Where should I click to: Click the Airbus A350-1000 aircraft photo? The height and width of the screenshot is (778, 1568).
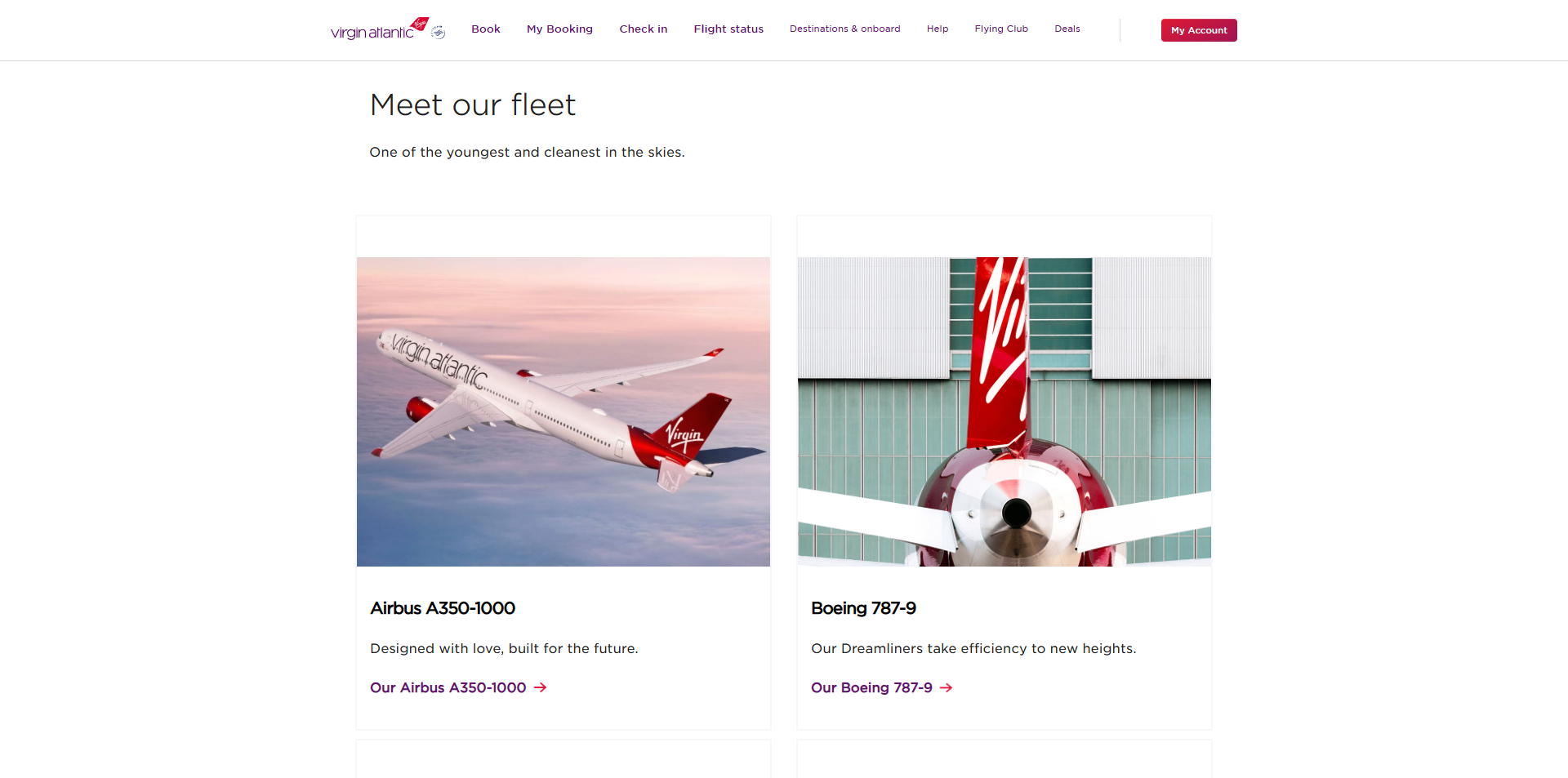coord(563,411)
